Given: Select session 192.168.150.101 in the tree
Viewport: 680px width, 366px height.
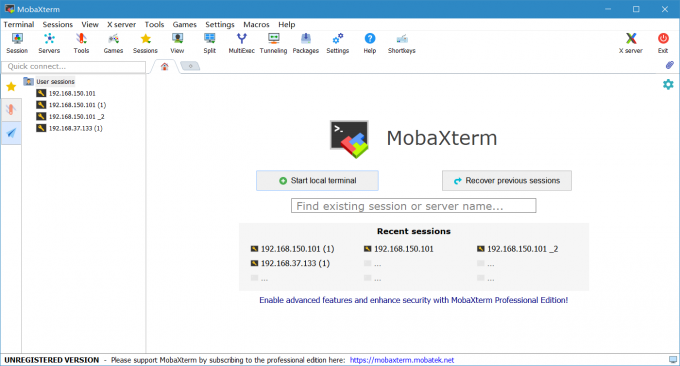Looking at the screenshot, I should click(66, 93).
